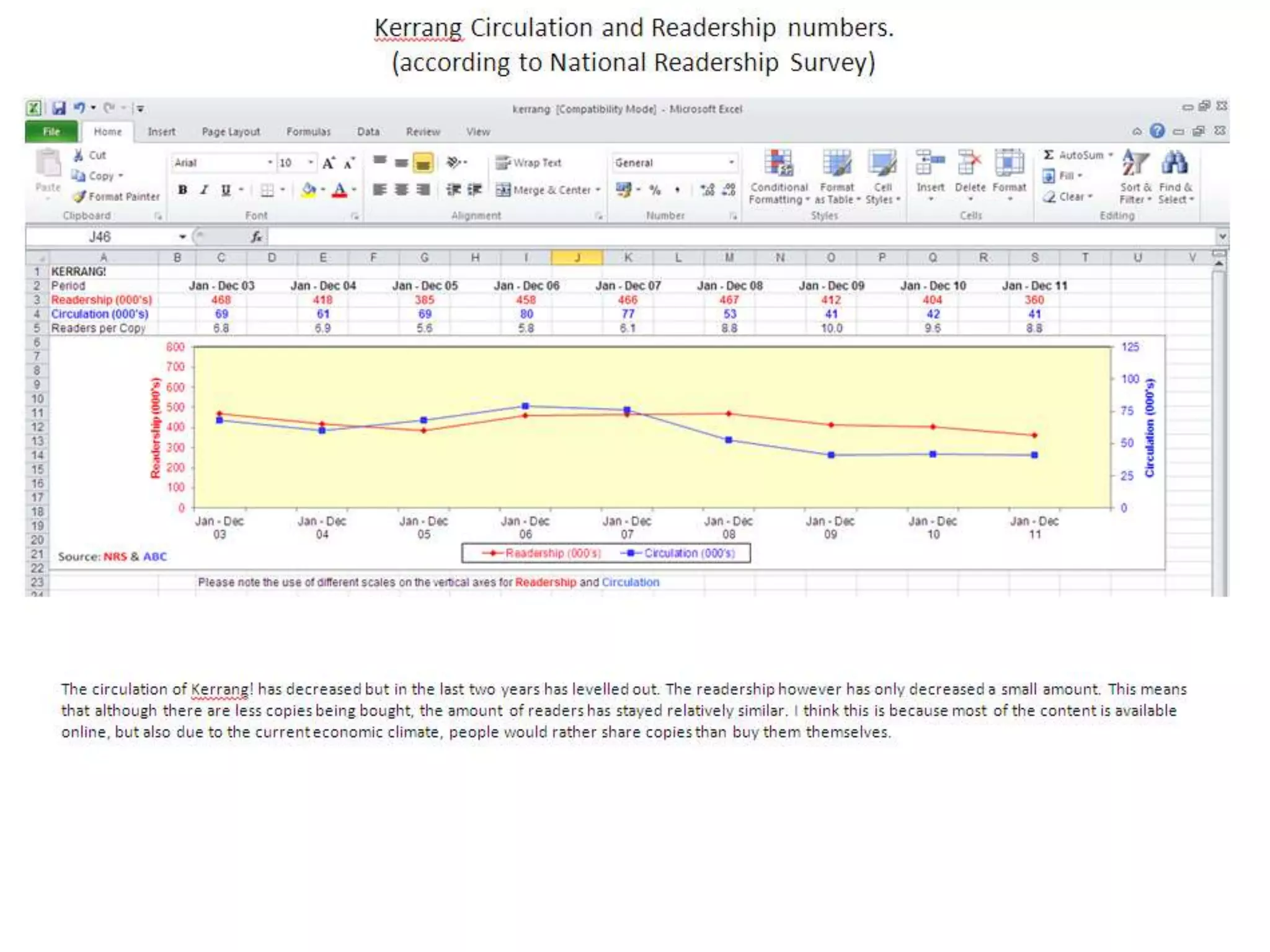Toggle Wrap Text option

coord(529,163)
